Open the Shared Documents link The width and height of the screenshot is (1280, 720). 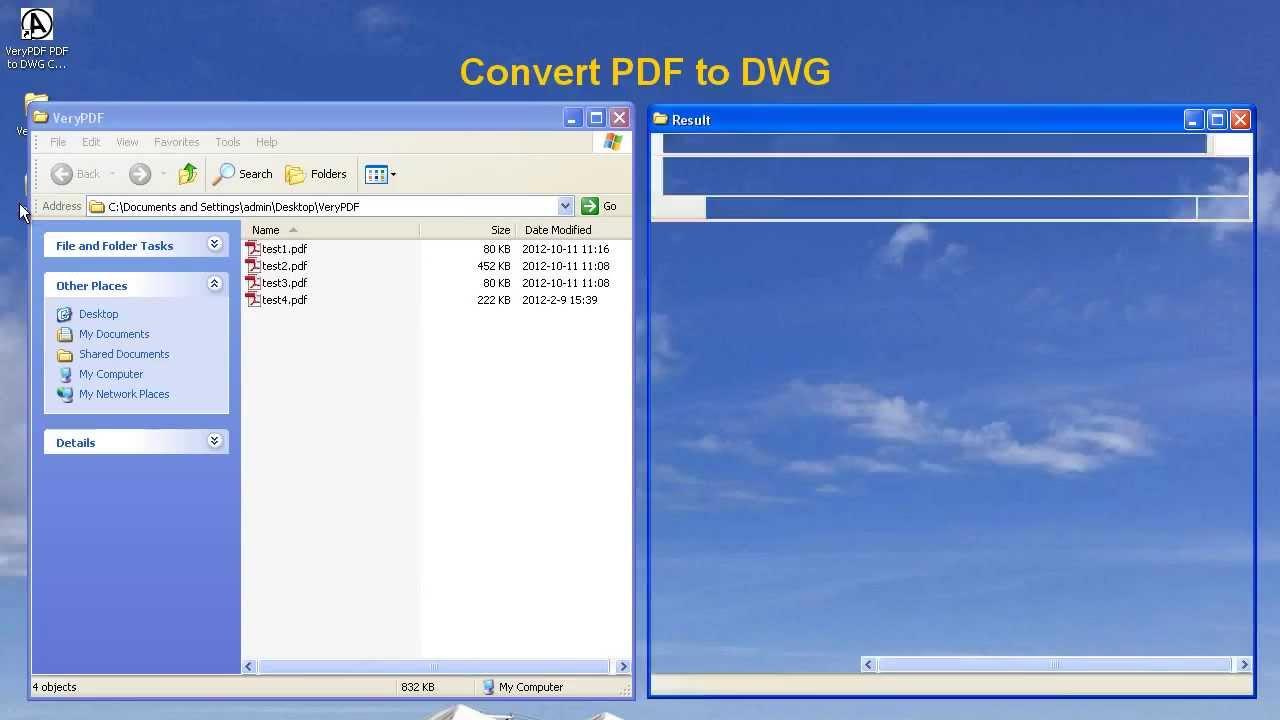coord(124,354)
